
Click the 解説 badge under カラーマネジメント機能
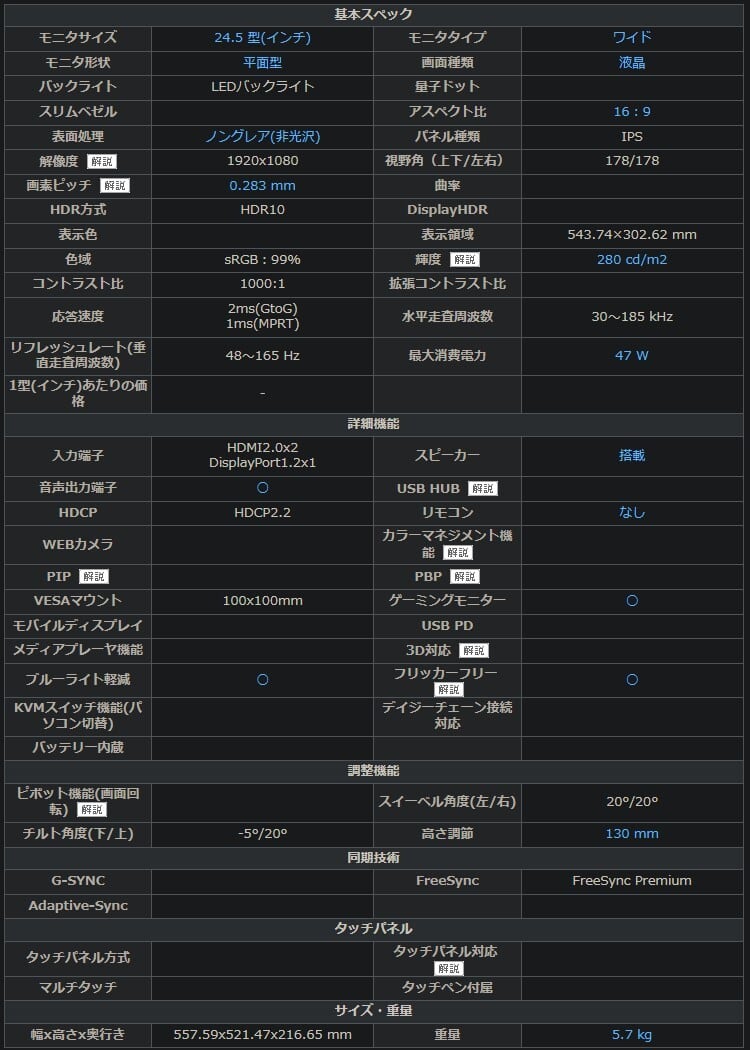[457, 553]
